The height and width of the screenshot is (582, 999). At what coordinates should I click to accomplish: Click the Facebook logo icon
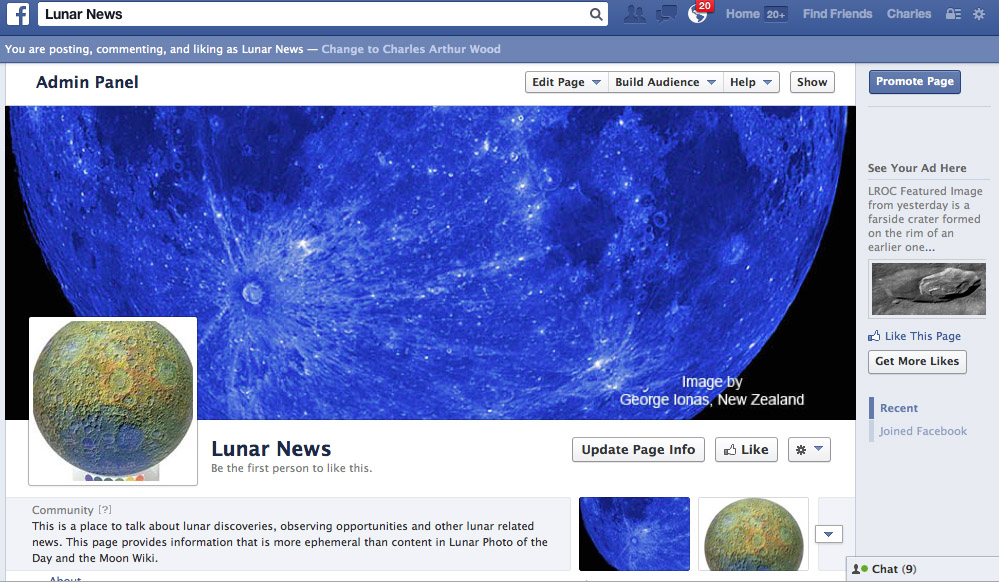click(x=18, y=14)
